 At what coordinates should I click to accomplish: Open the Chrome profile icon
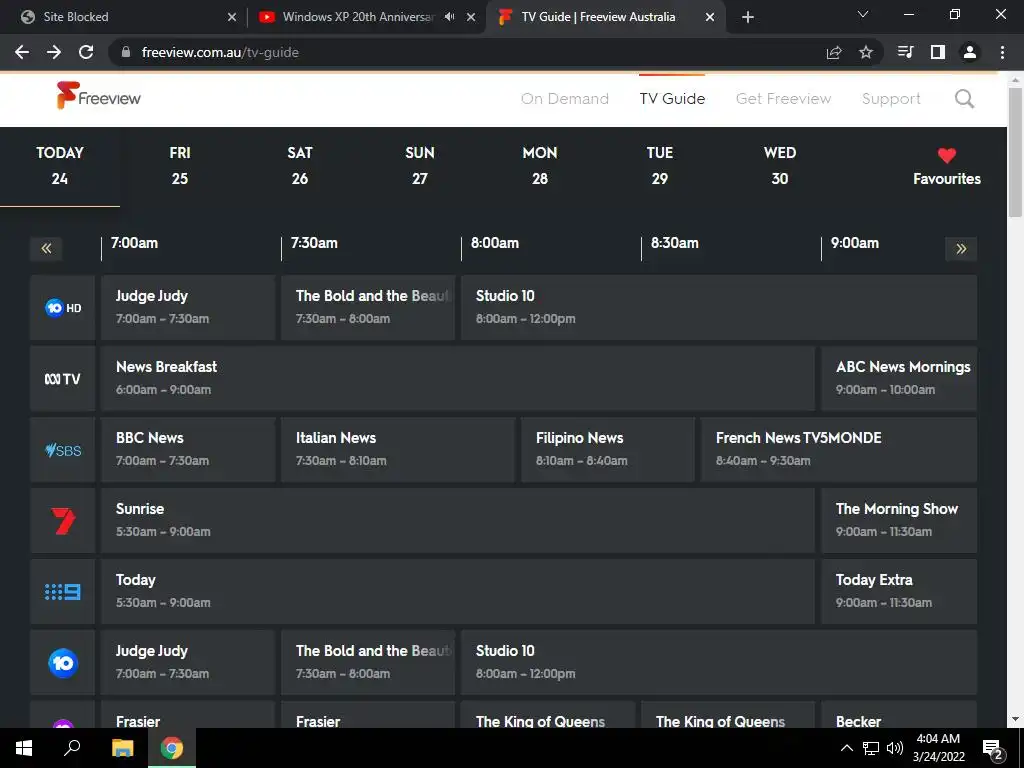coord(970,52)
